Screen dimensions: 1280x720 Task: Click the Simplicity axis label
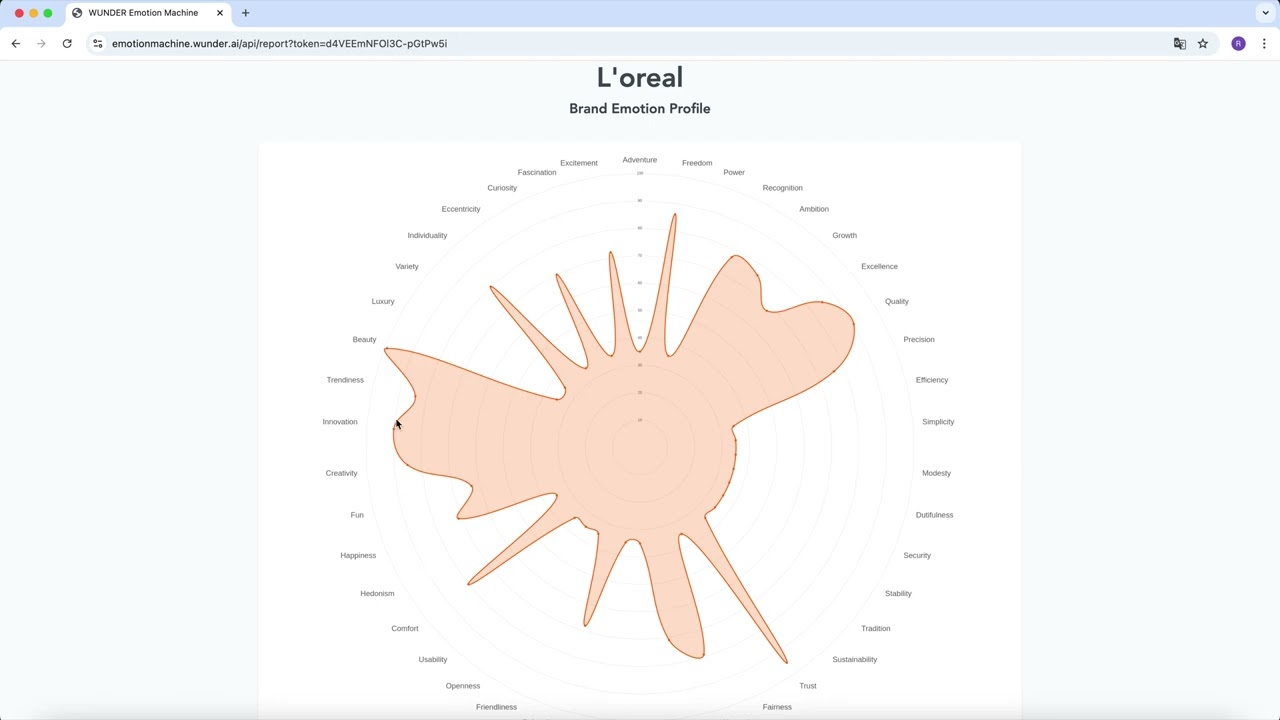[x=938, y=422]
